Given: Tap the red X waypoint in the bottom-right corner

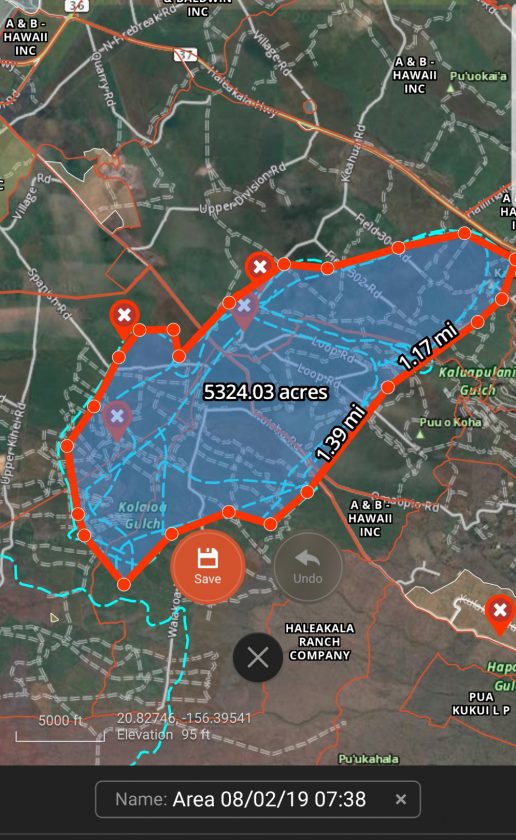Looking at the screenshot, I should pos(500,612).
